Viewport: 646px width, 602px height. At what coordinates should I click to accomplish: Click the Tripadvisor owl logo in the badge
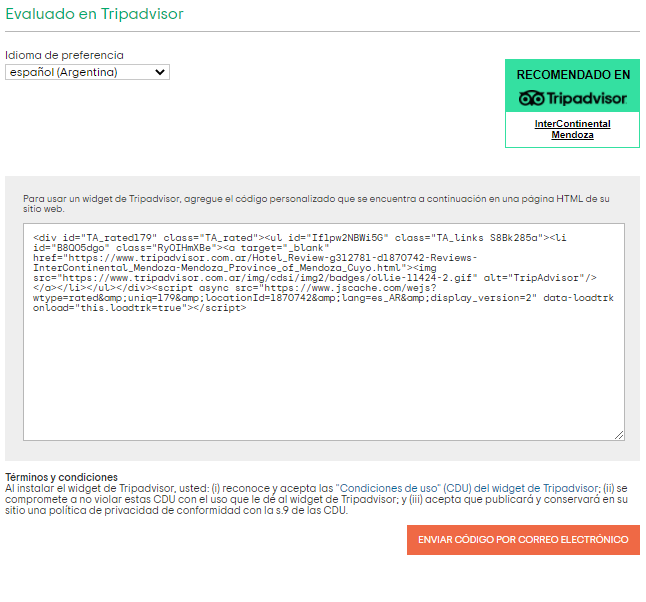pyautogui.click(x=531, y=98)
